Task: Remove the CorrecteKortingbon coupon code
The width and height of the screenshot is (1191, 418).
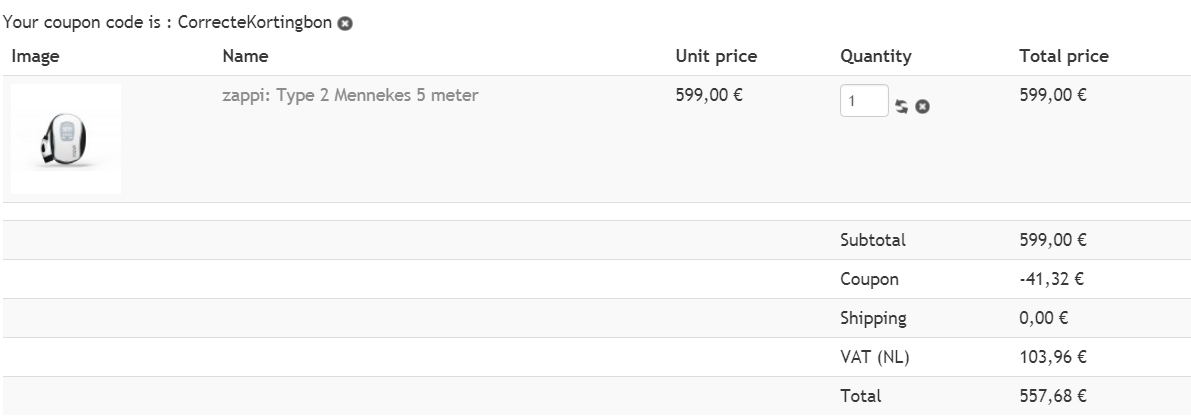Action: click(345, 23)
